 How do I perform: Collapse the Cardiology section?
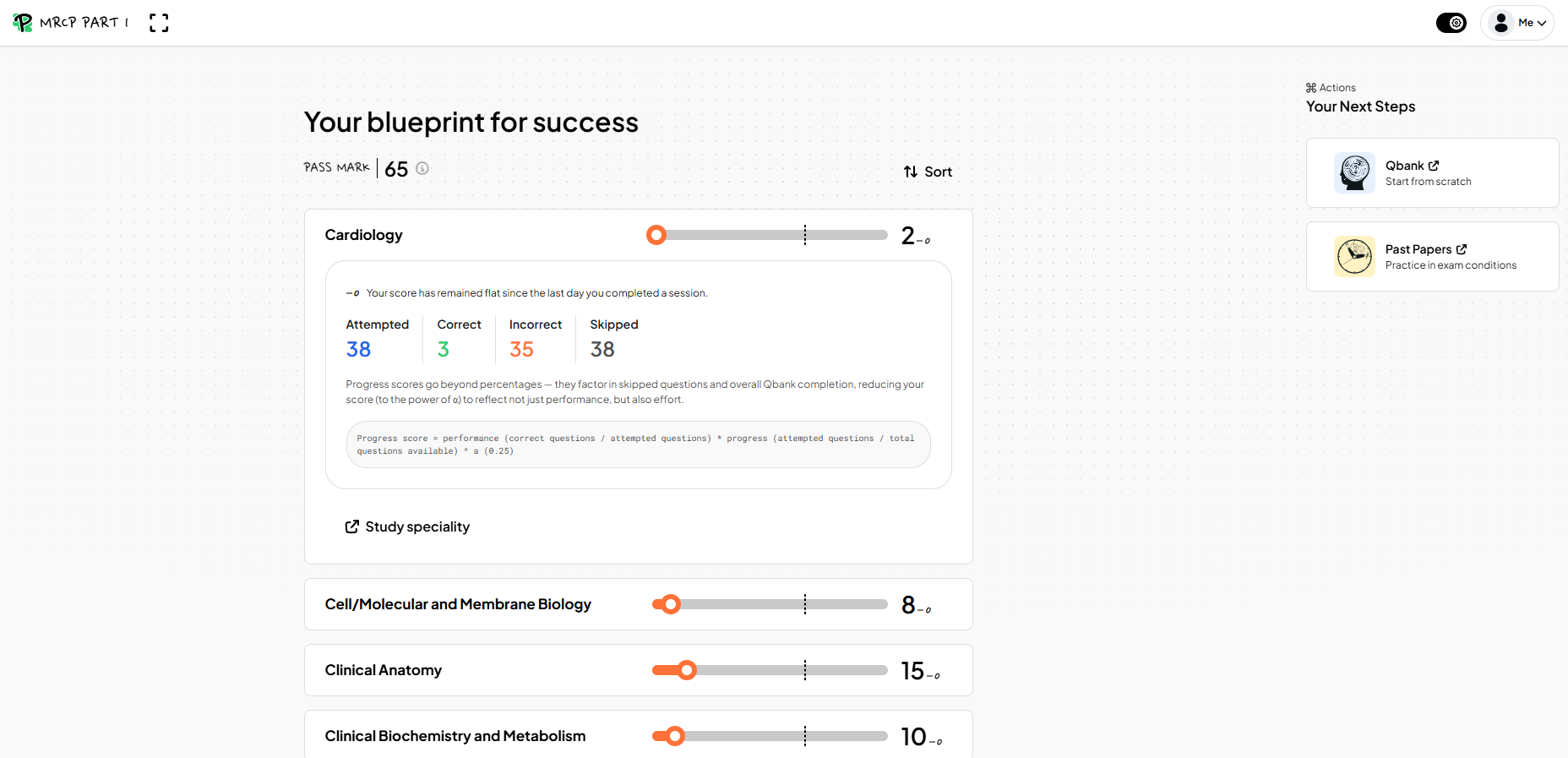(638, 235)
